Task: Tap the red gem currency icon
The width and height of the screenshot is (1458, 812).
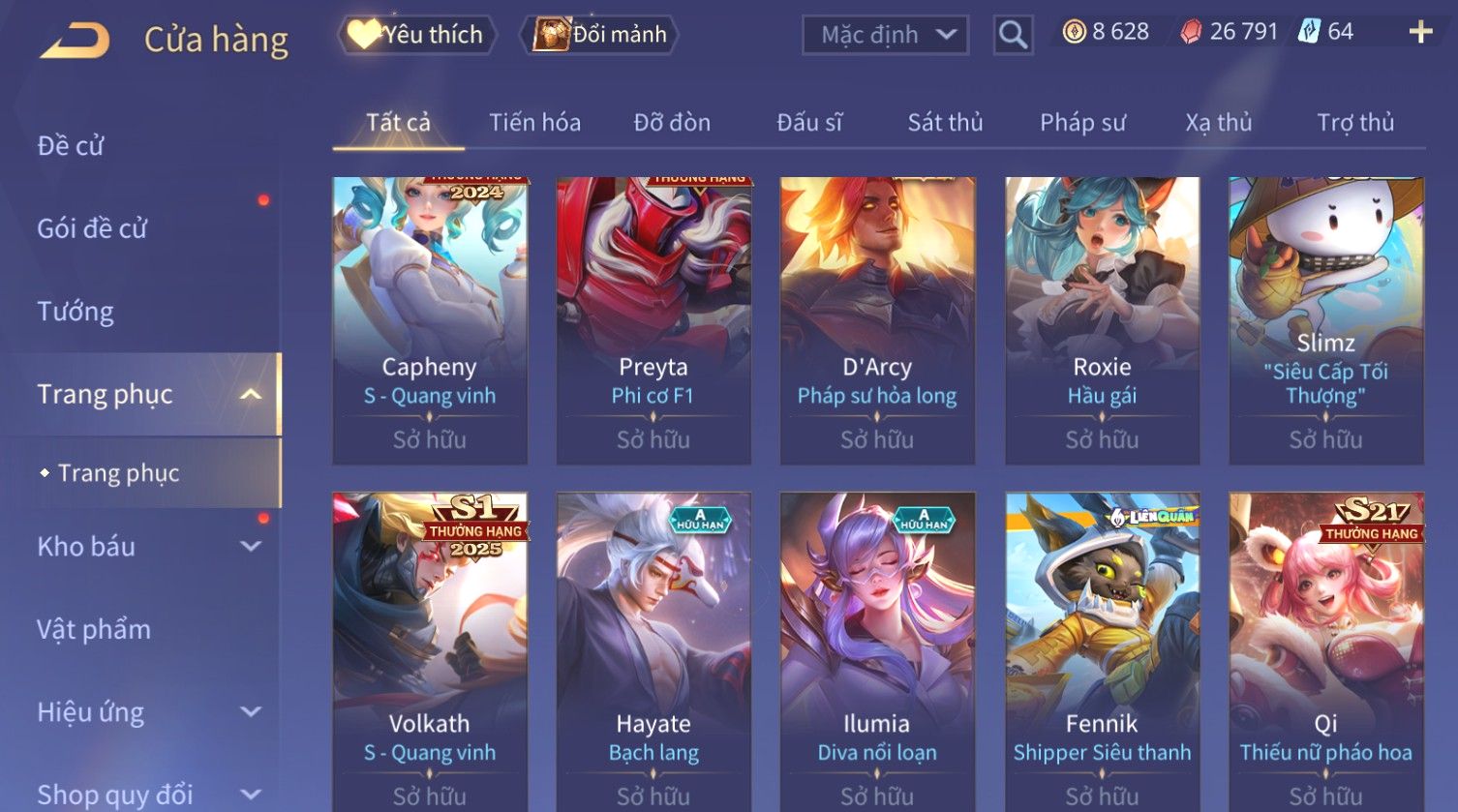Action: pos(1191,32)
